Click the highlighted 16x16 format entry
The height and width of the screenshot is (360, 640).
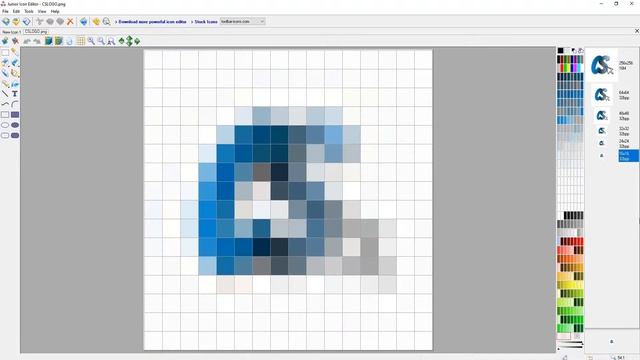[628, 156]
